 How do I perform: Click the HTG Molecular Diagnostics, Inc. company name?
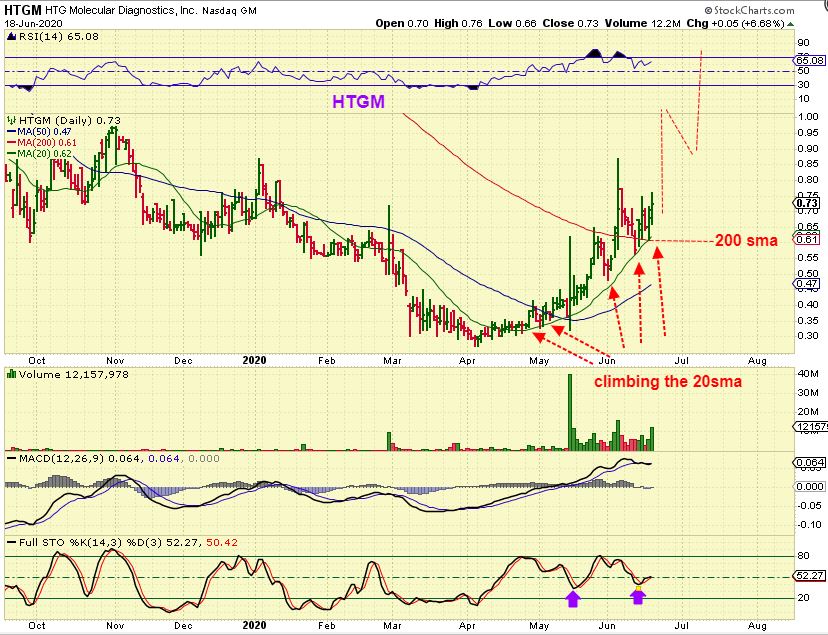coord(121,11)
